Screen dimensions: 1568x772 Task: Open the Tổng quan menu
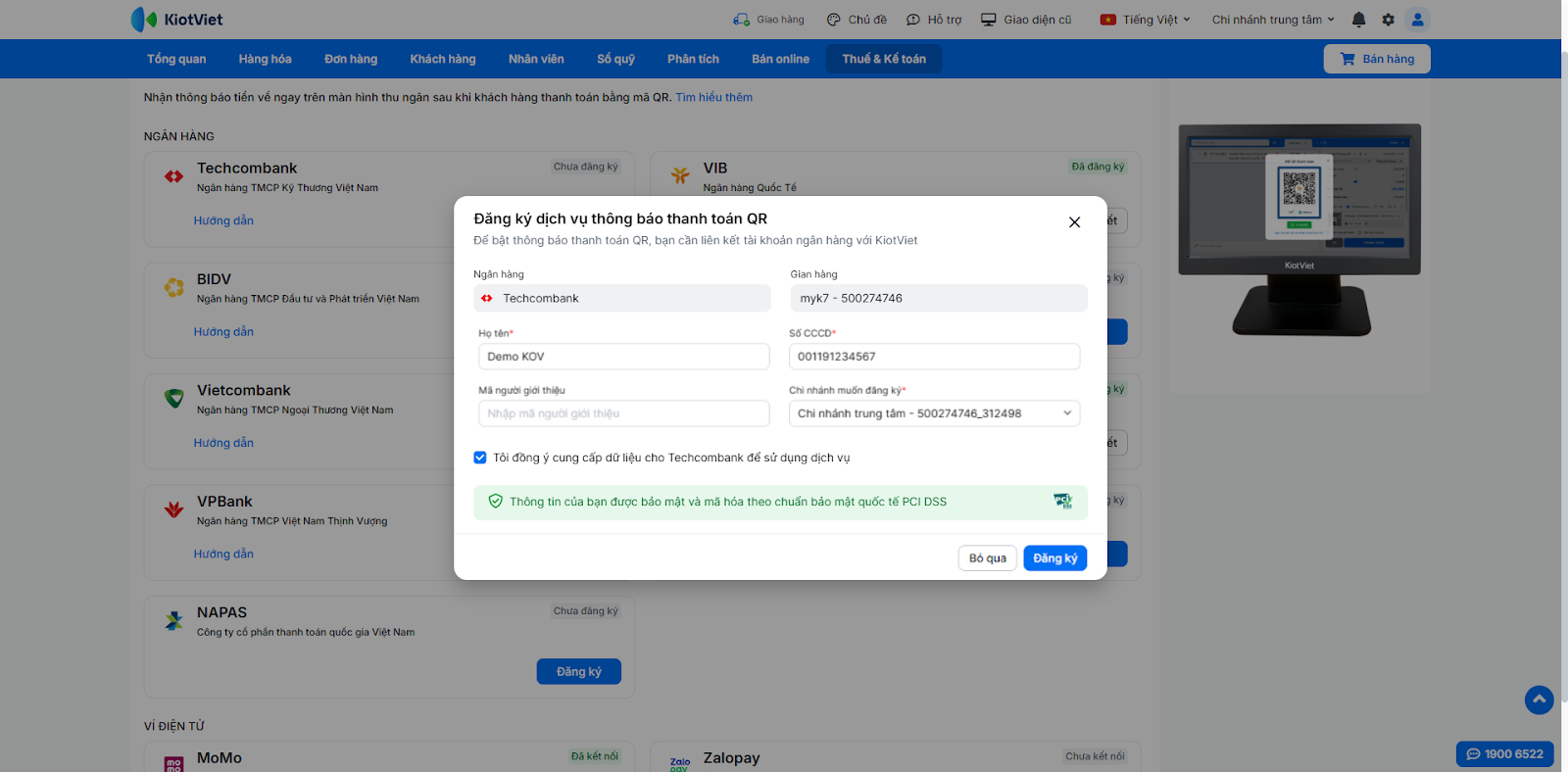click(x=176, y=59)
